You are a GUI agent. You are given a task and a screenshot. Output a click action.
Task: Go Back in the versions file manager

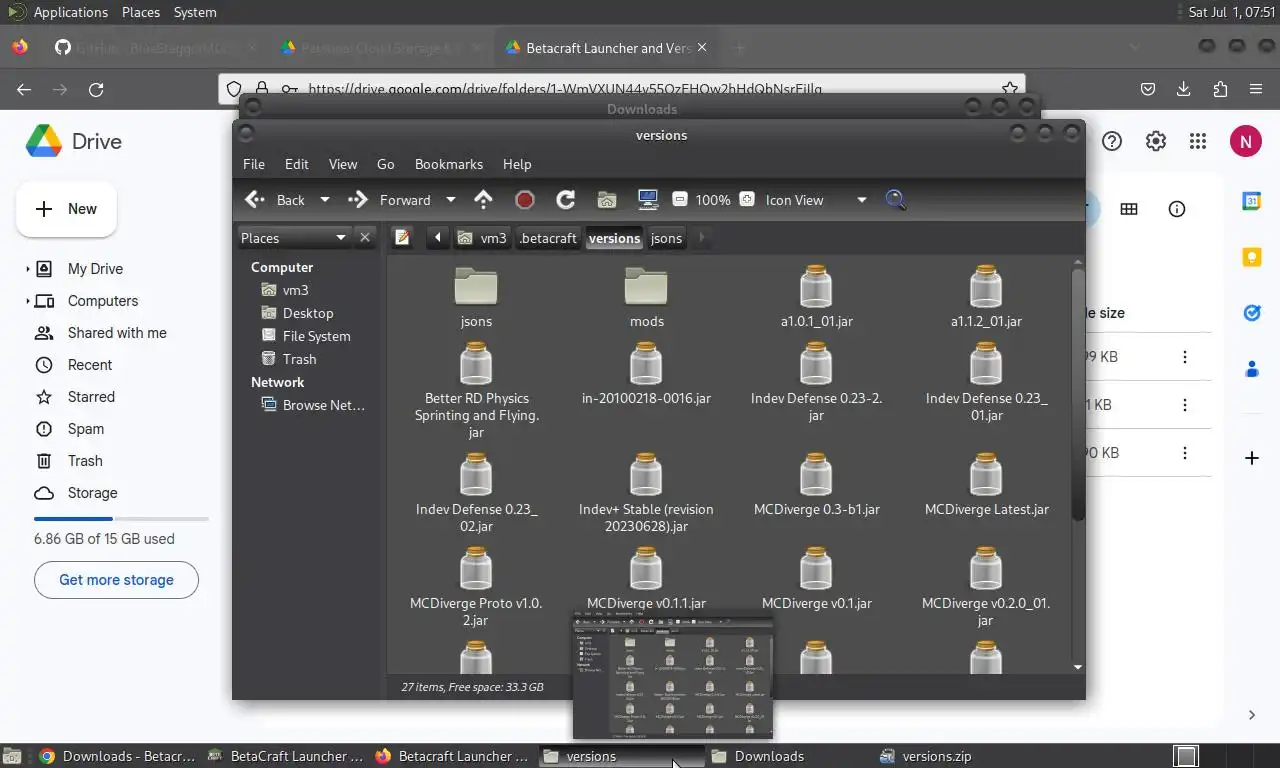275,200
